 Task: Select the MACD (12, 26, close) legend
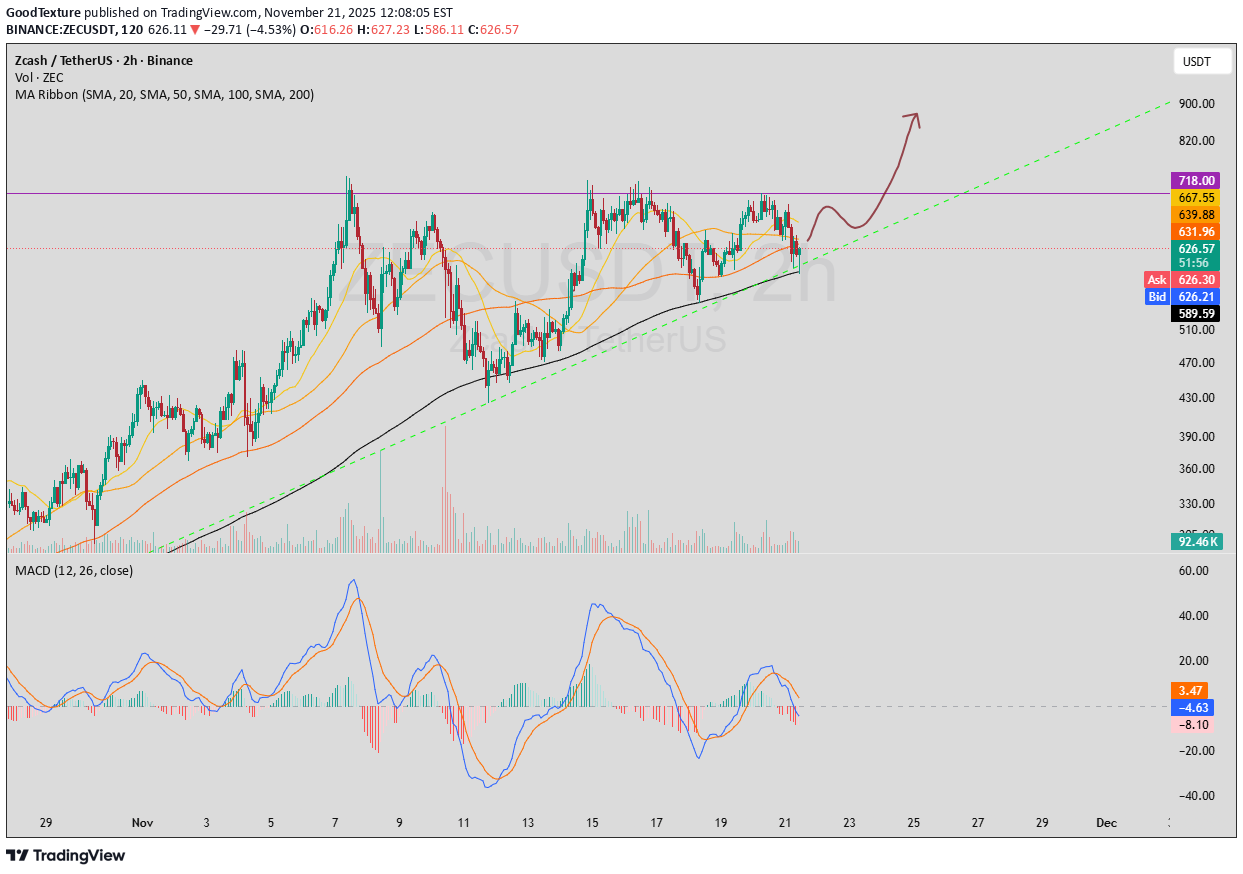coord(74,570)
